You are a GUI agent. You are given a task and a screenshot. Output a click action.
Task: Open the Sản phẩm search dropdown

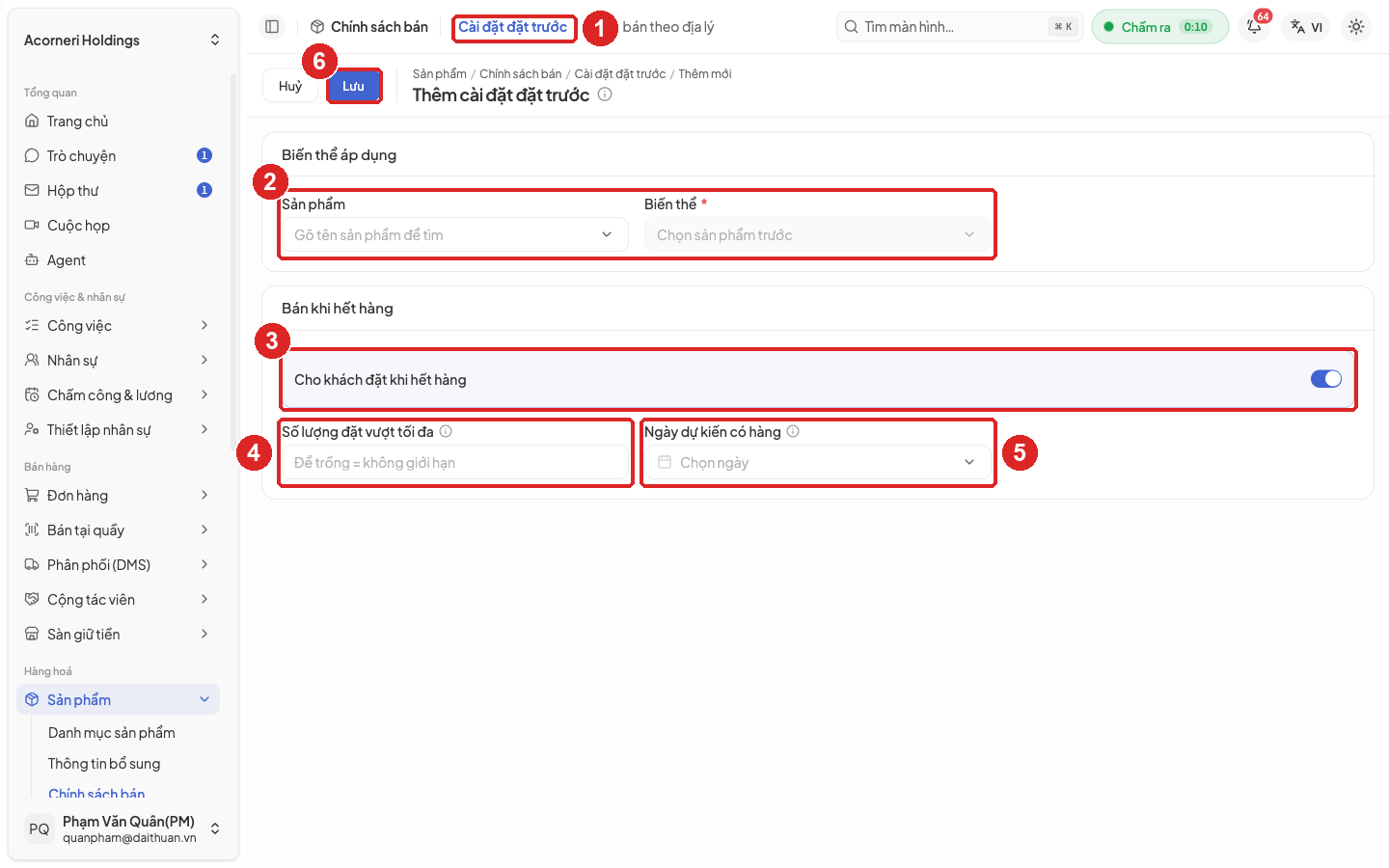[x=454, y=235]
